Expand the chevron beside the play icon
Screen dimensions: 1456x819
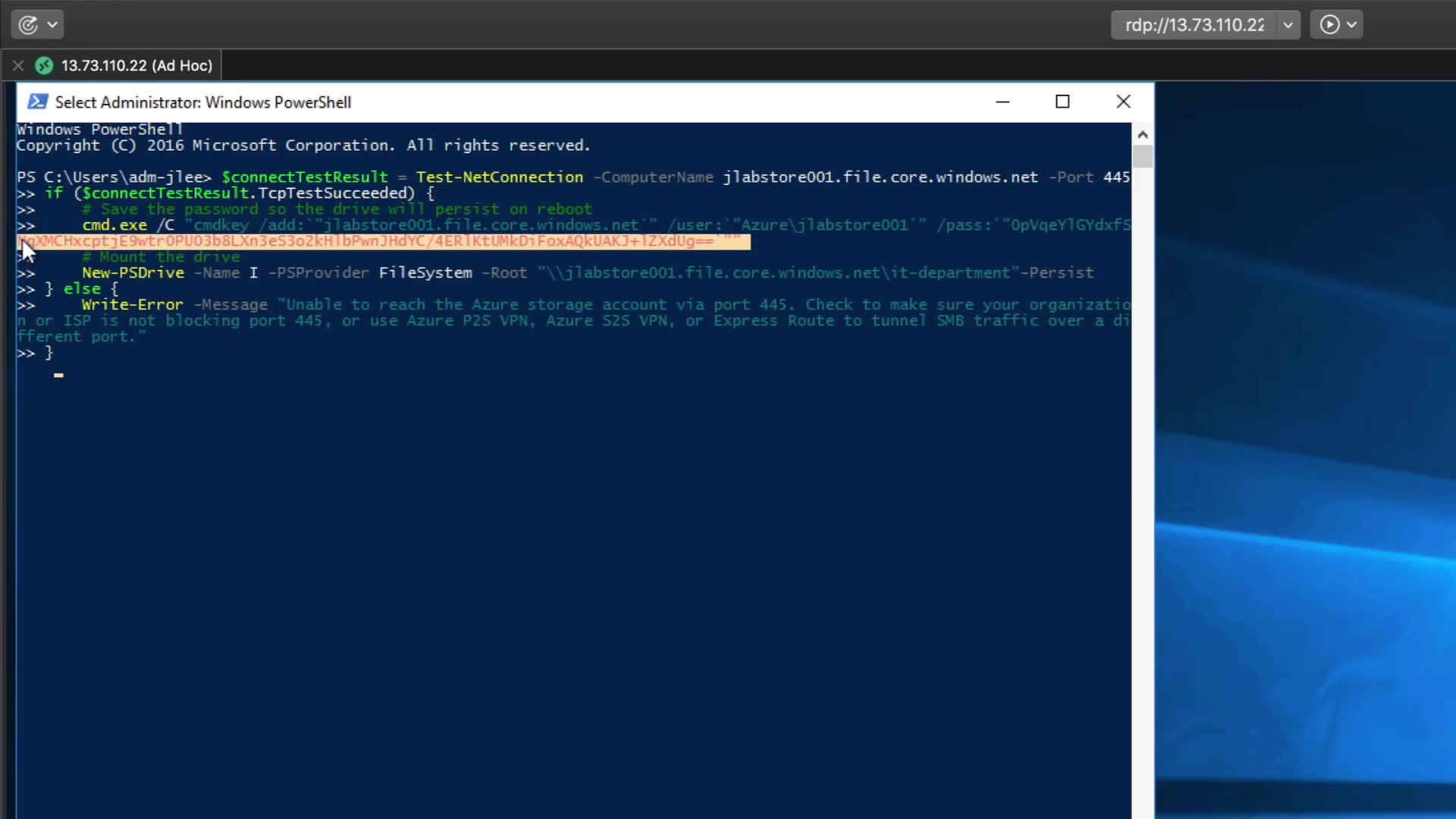[x=1351, y=25]
